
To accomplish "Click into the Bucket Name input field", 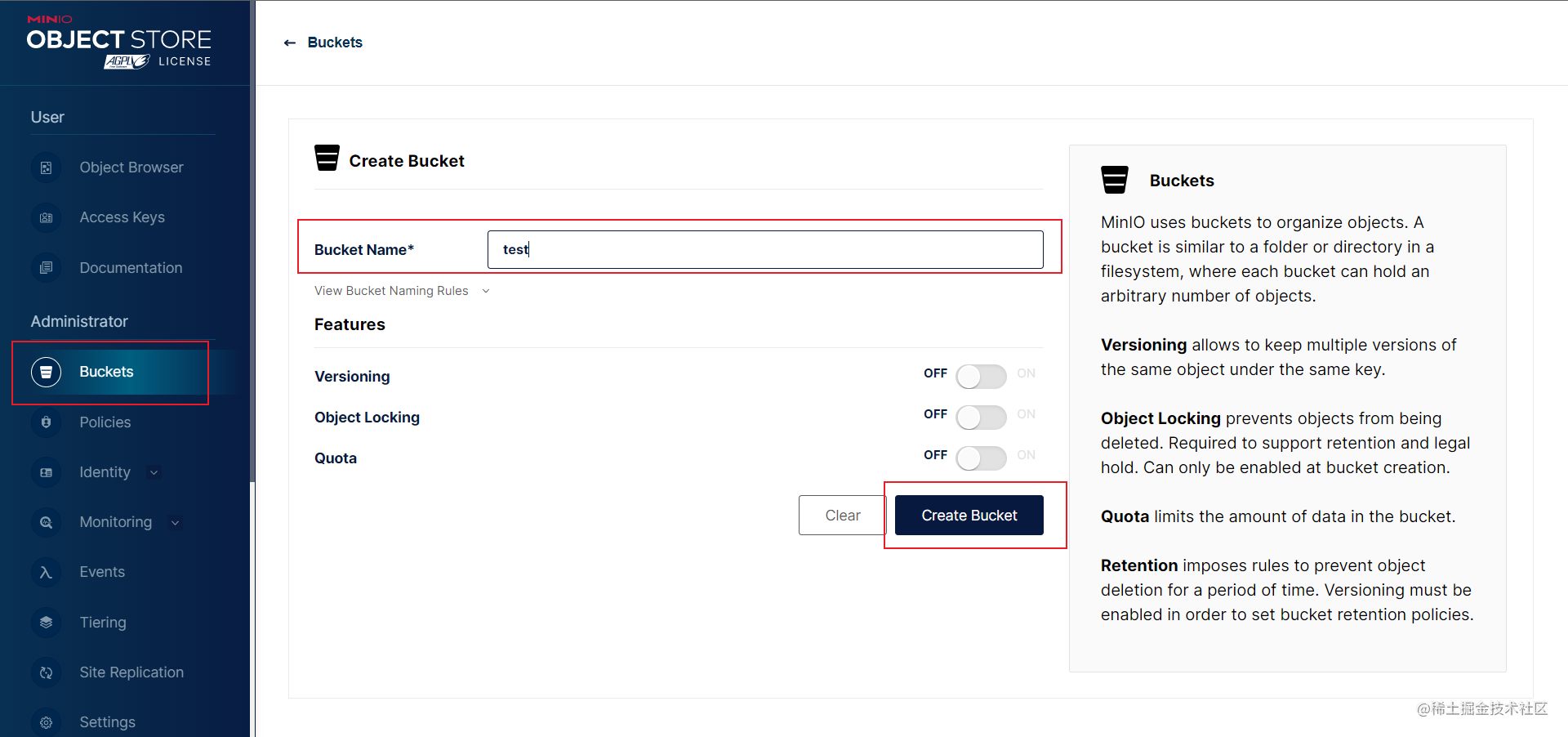I will click(765, 249).
